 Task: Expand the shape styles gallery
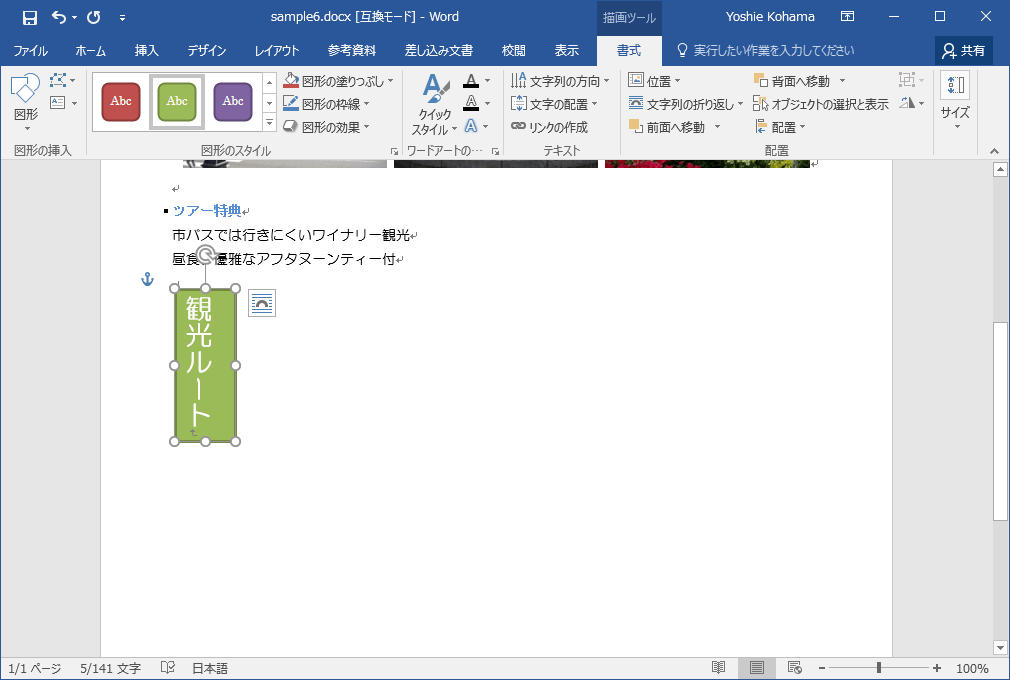(270, 120)
